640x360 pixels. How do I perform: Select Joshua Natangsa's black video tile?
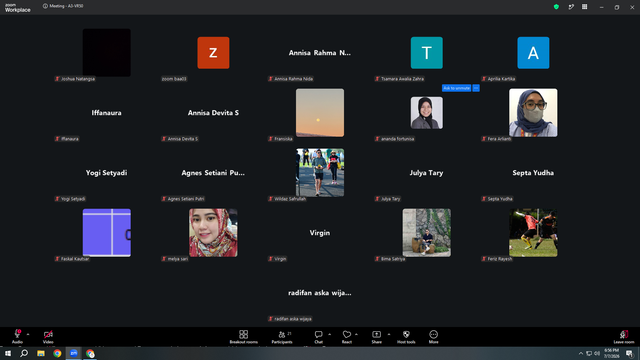point(107,53)
